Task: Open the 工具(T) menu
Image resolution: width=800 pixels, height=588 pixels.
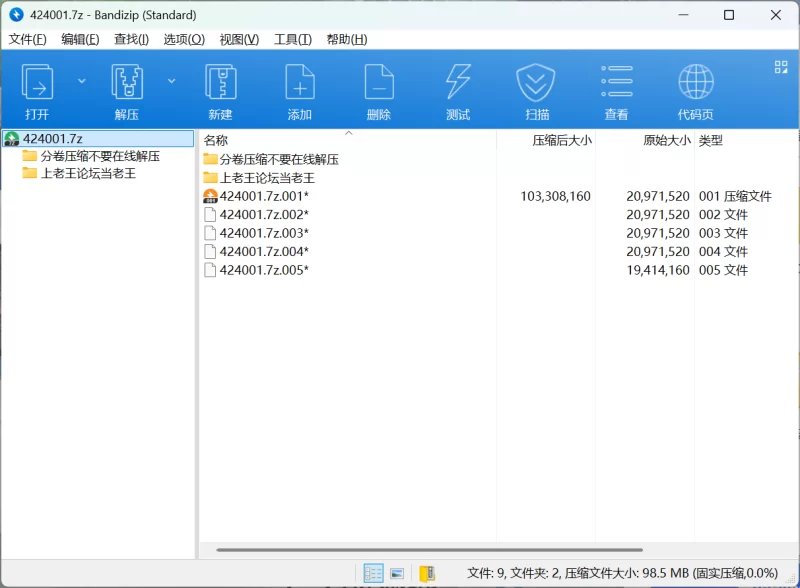Action: click(x=293, y=39)
